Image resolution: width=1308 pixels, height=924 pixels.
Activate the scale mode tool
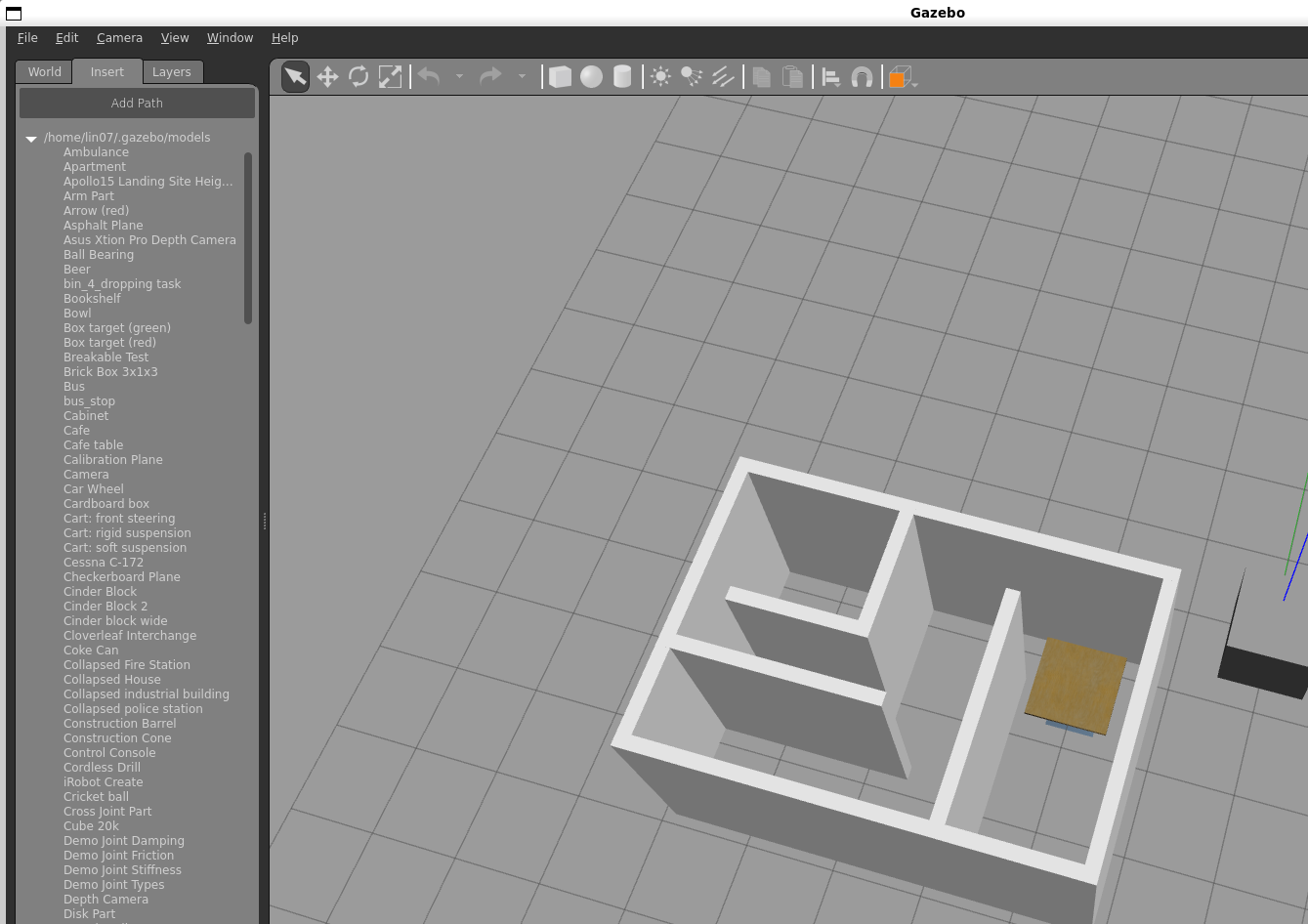390,77
